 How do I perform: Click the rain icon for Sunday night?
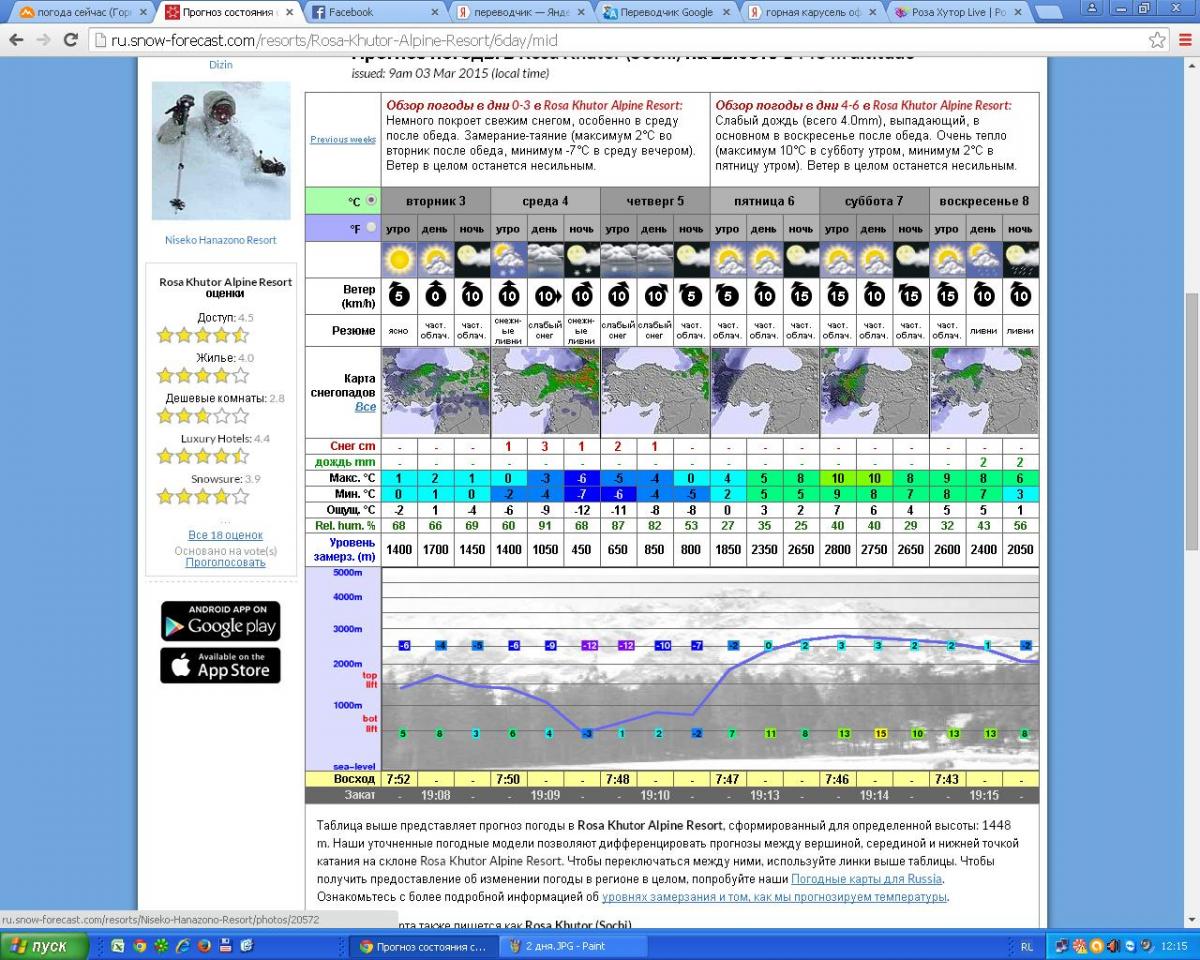click(1020, 260)
